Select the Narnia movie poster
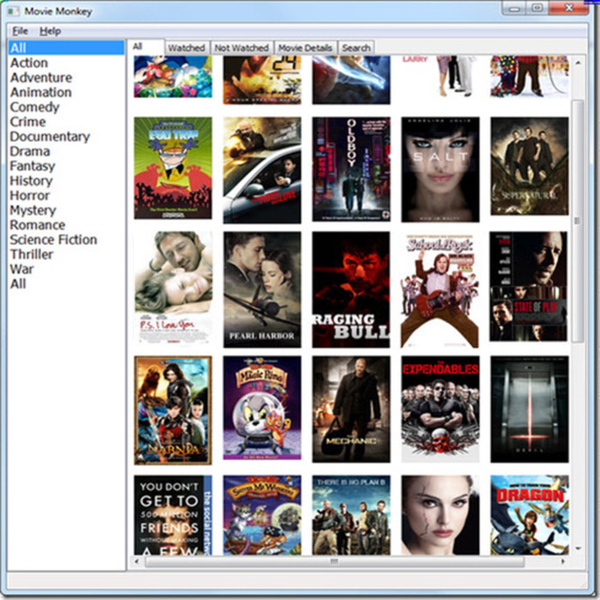This screenshot has width=600, height=600. [173, 410]
